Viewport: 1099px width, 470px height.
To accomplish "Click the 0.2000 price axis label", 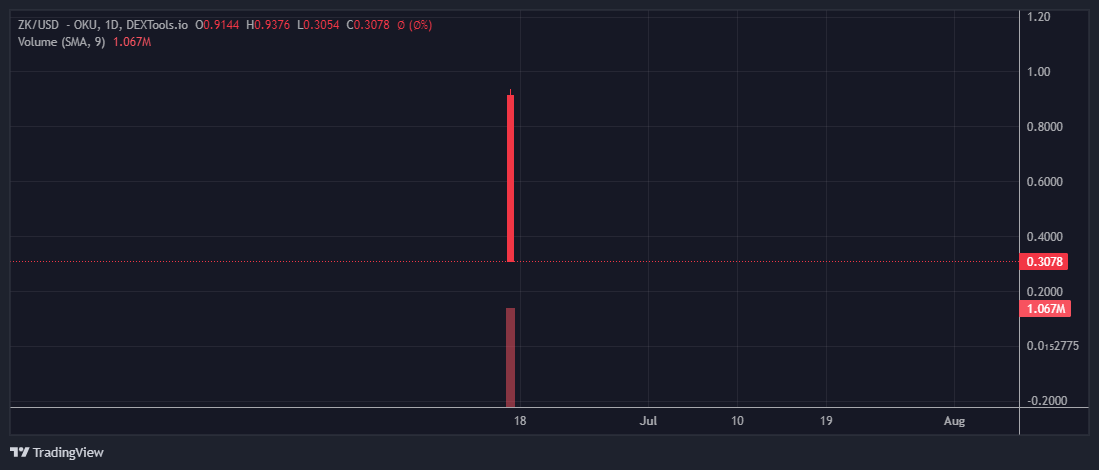I will [1046, 291].
